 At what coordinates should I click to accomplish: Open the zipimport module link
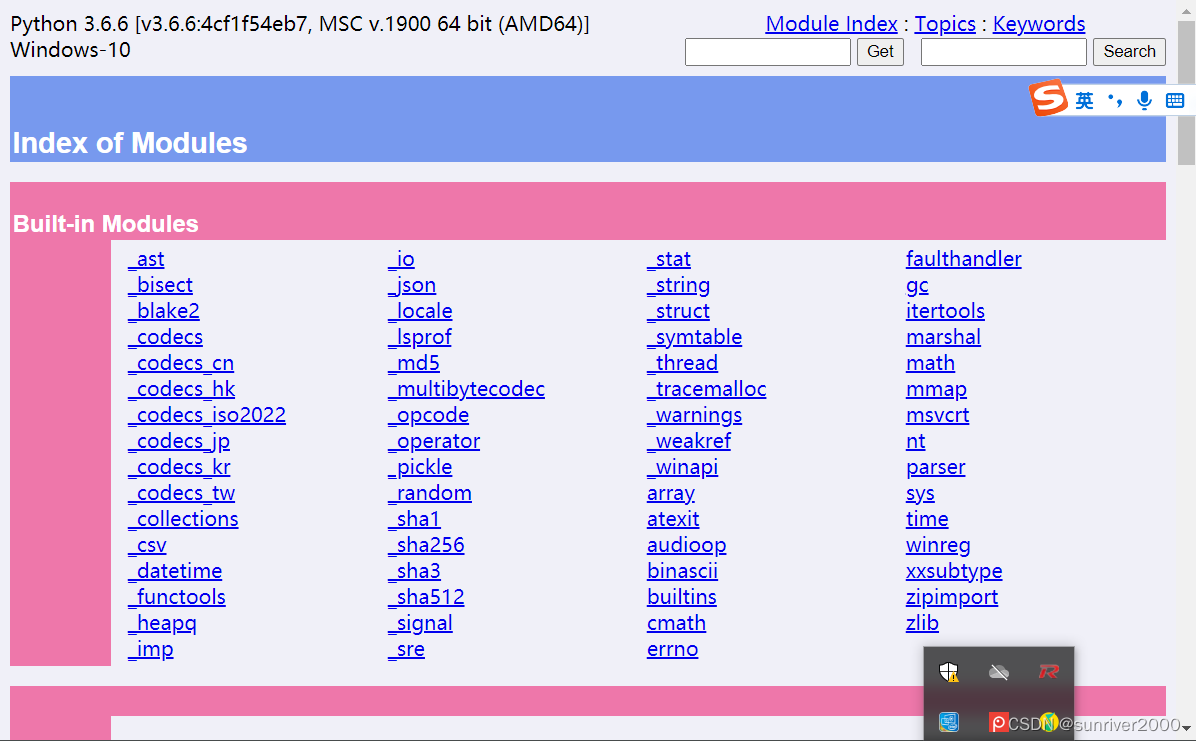pyautogui.click(x=952, y=597)
